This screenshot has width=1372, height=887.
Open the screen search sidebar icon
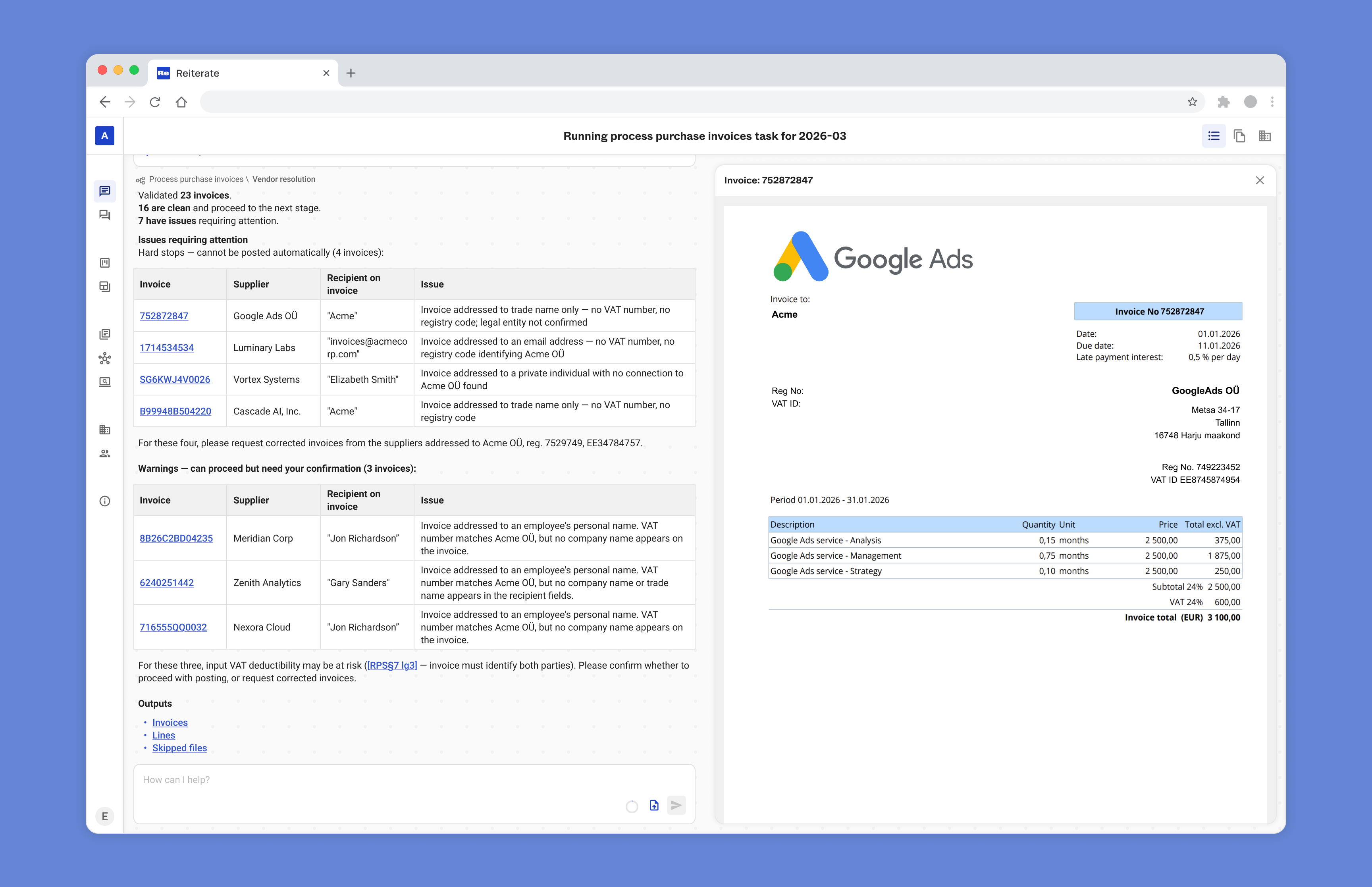click(x=105, y=382)
